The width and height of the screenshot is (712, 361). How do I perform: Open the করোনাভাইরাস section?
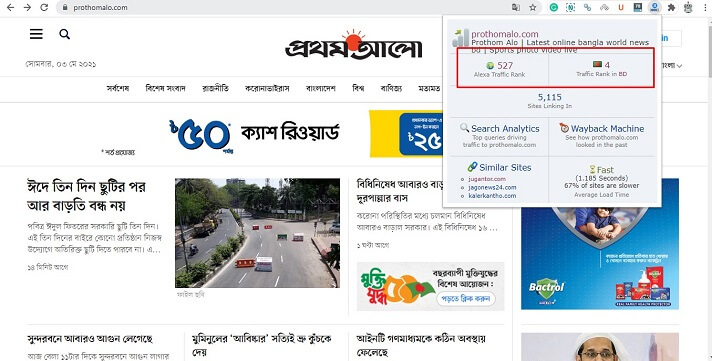(x=267, y=88)
